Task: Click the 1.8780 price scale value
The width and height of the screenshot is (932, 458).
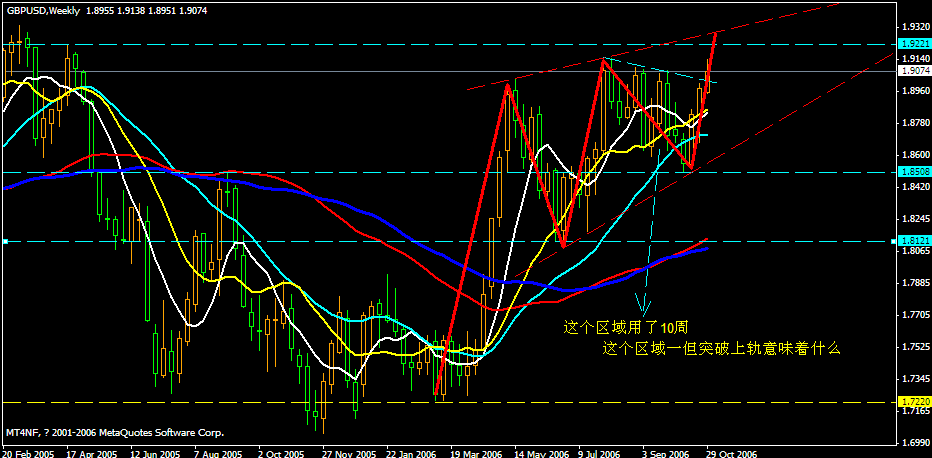Action: tap(914, 124)
